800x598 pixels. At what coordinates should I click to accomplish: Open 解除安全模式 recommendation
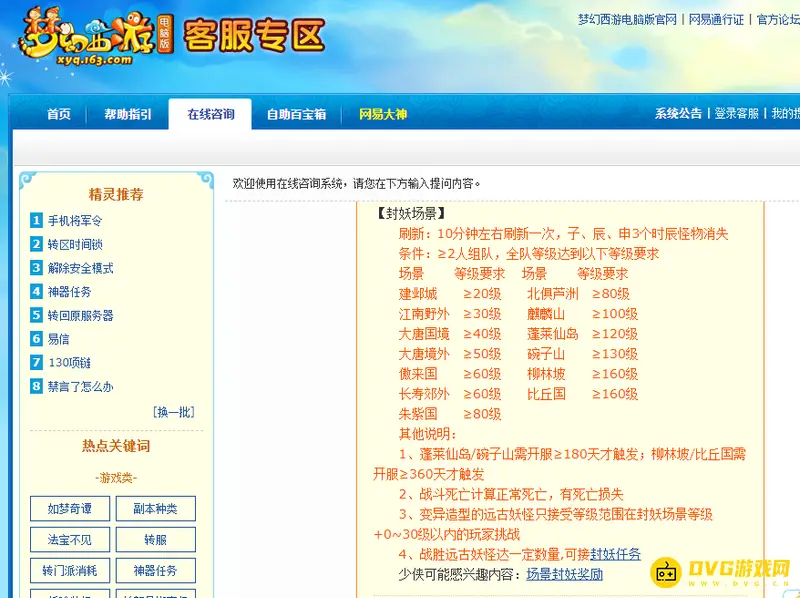tap(80, 268)
